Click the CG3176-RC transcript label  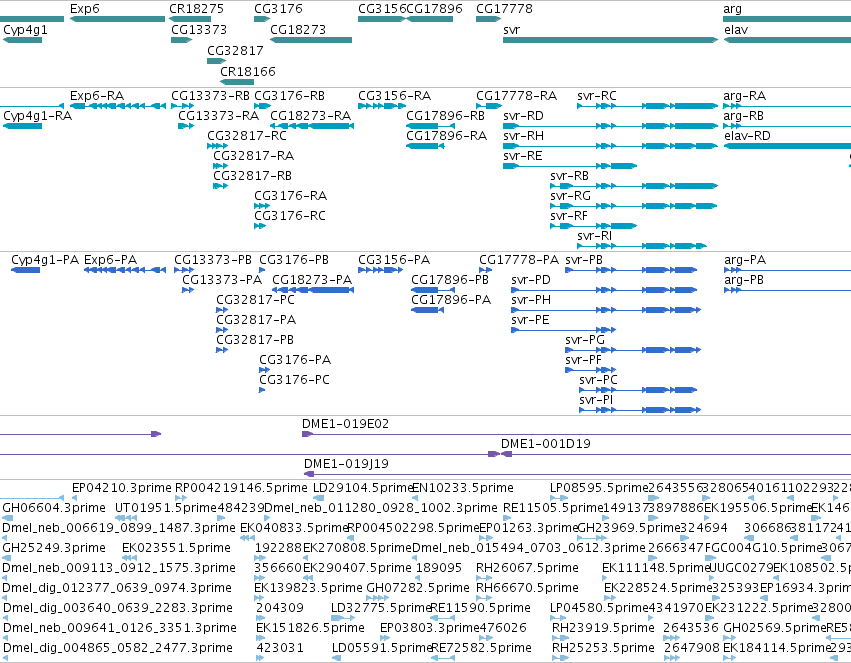click(290, 216)
